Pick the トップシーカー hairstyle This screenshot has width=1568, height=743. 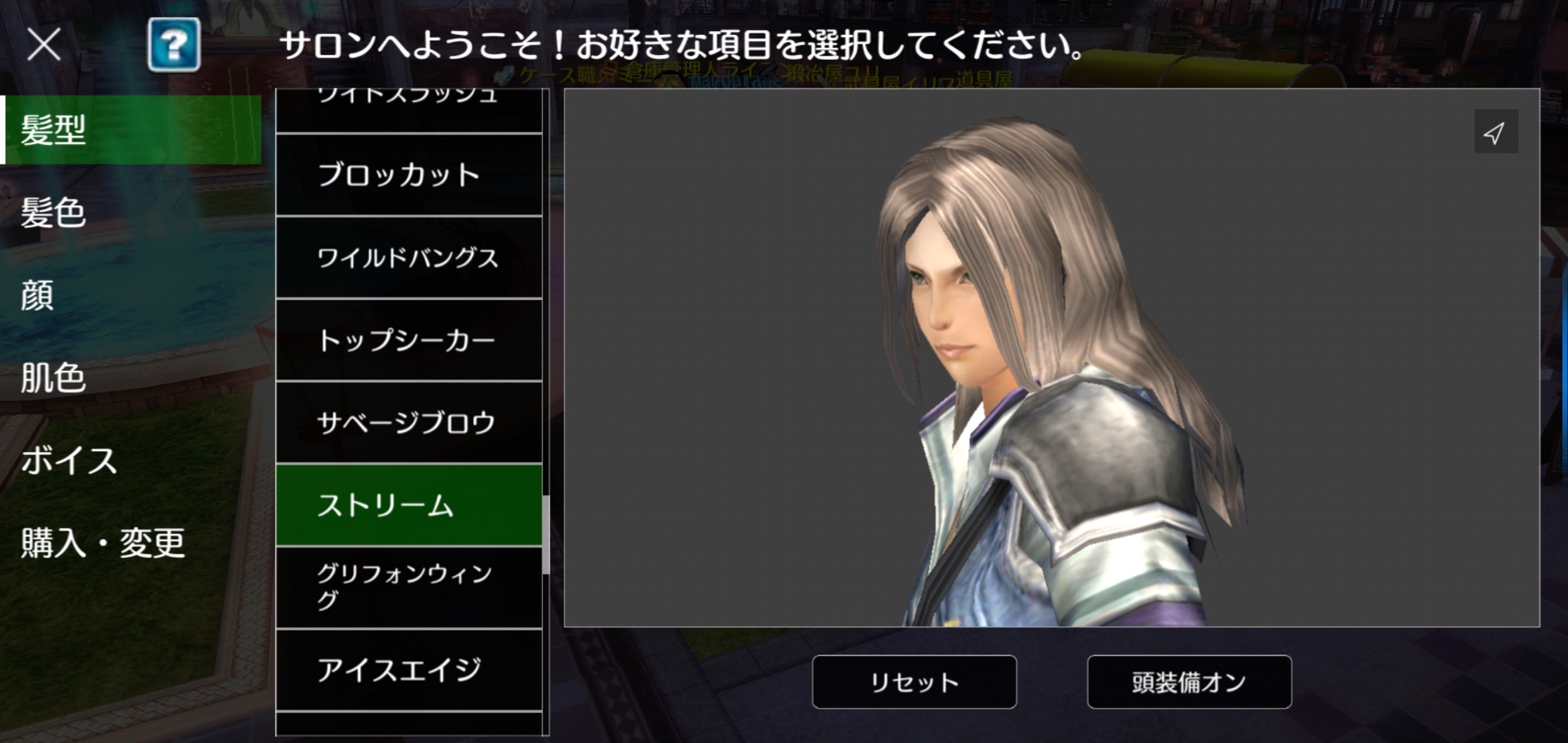point(409,340)
